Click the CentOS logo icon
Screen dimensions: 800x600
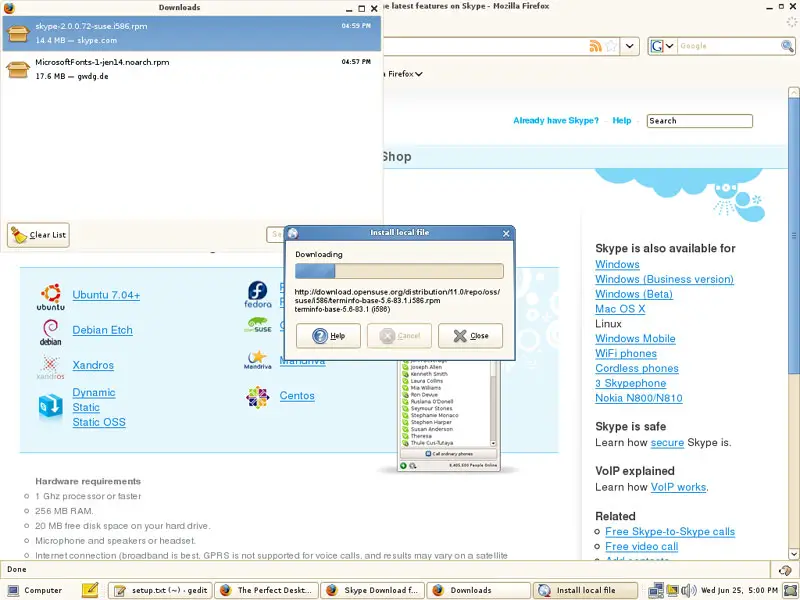pyautogui.click(x=258, y=397)
